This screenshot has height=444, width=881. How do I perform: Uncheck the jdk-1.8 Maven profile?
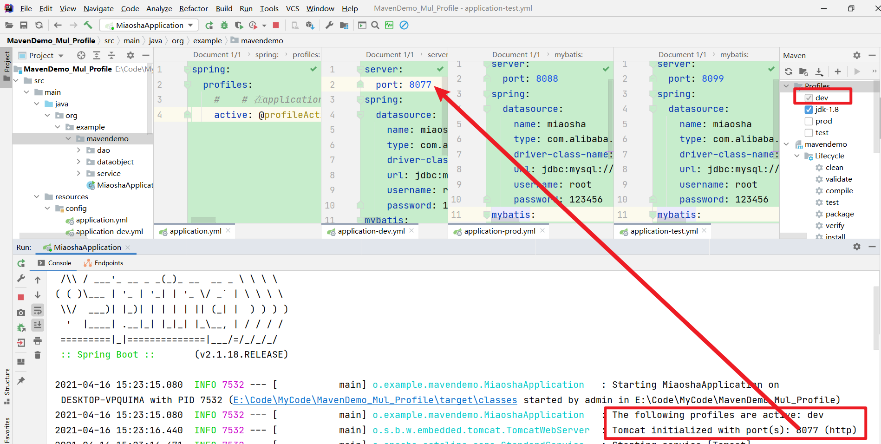point(809,110)
